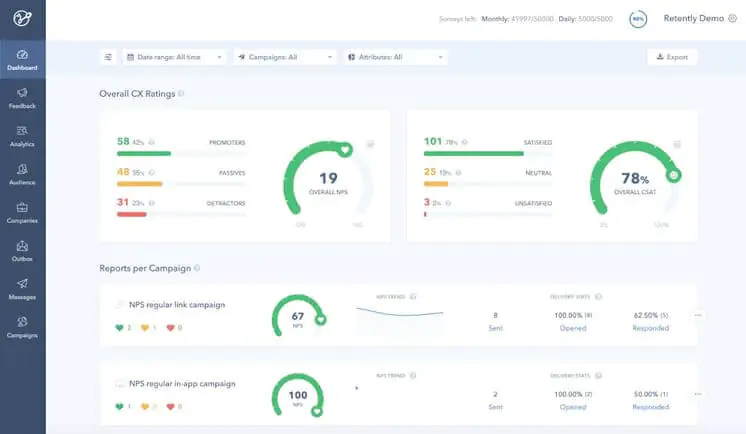
Task: Click the NPS circular badge in the header
Action: tap(638, 19)
